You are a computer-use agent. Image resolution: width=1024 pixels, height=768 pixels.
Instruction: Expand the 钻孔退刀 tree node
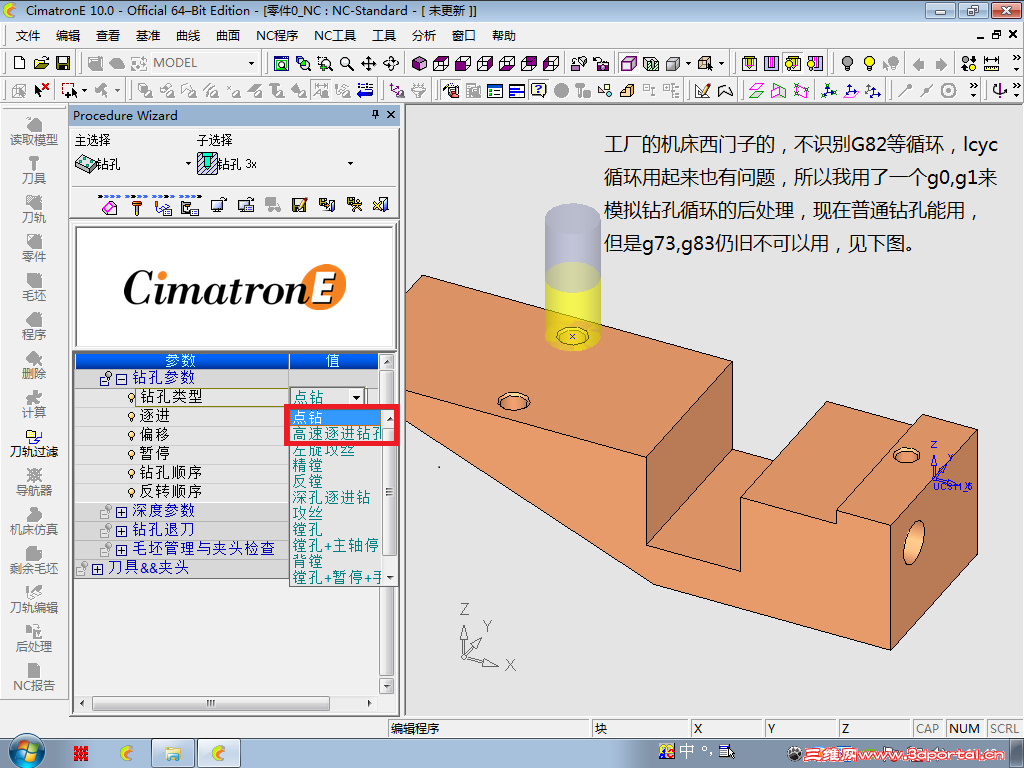[x=121, y=531]
